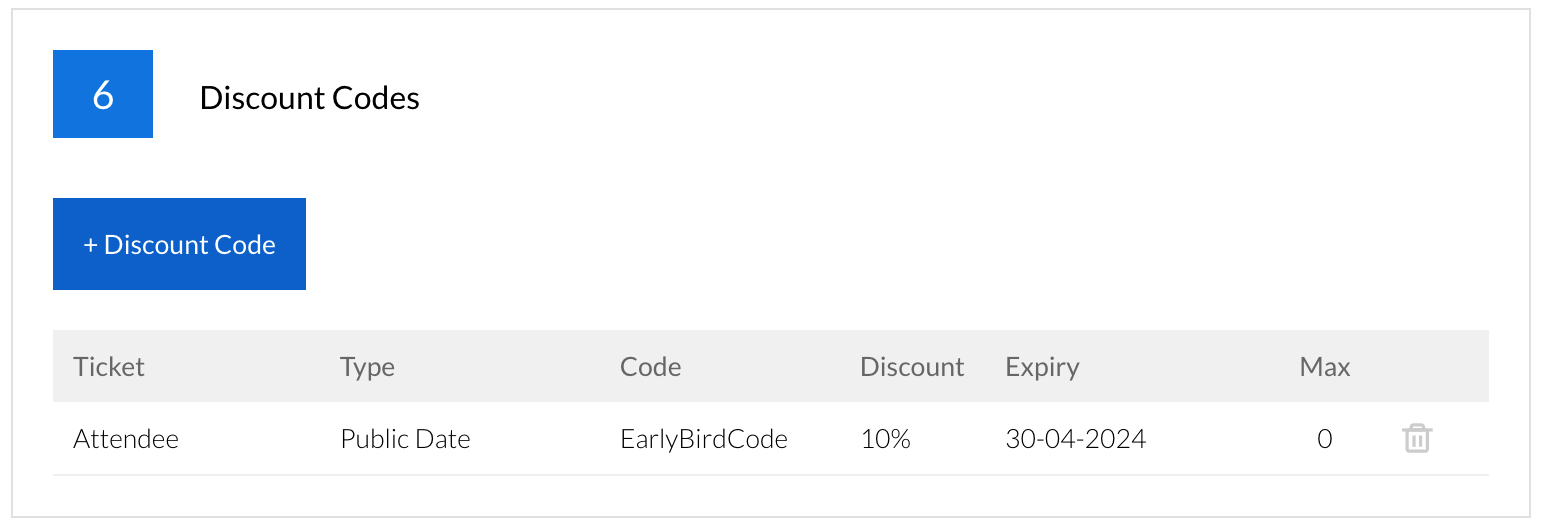Click the grey header bar between Expiry and Max

(x=1190, y=367)
